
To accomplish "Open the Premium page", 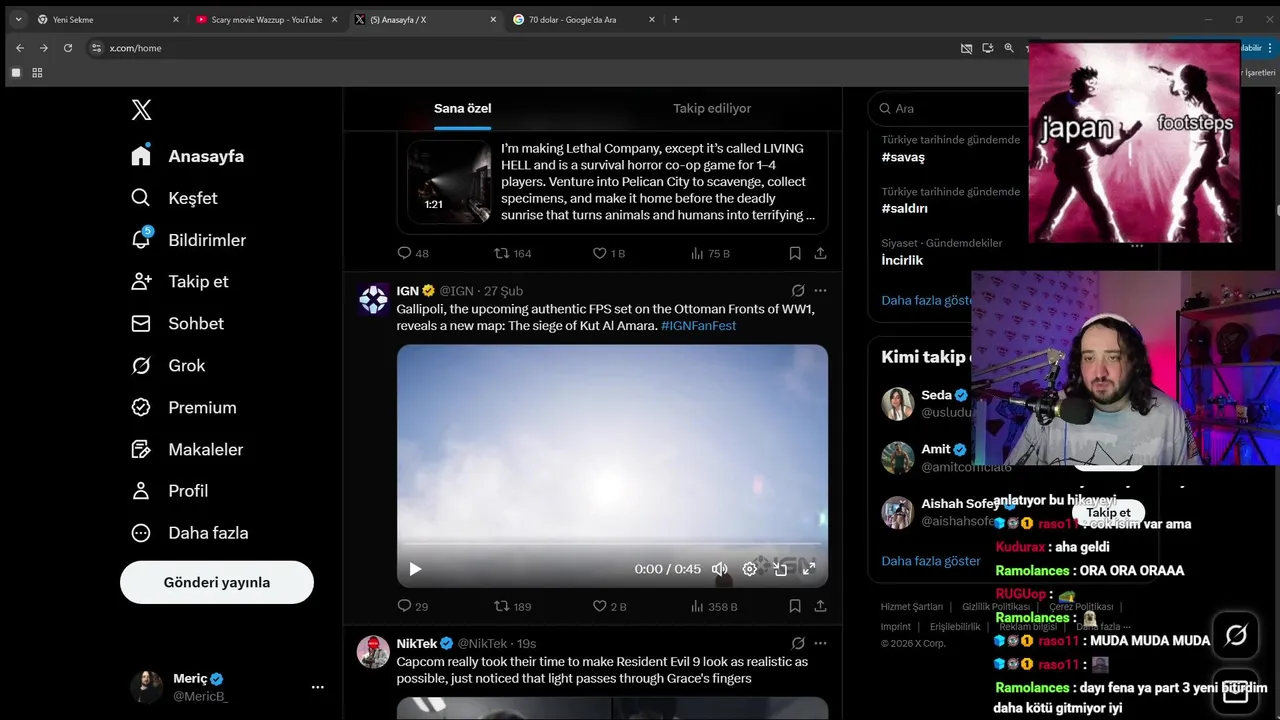I will pos(184,407).
